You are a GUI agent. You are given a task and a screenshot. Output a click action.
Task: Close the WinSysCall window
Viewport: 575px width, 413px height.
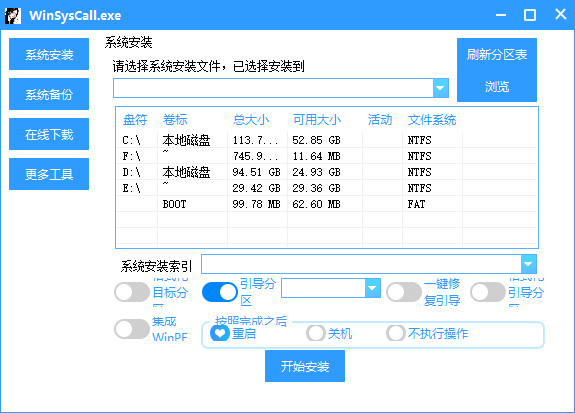(561, 14)
